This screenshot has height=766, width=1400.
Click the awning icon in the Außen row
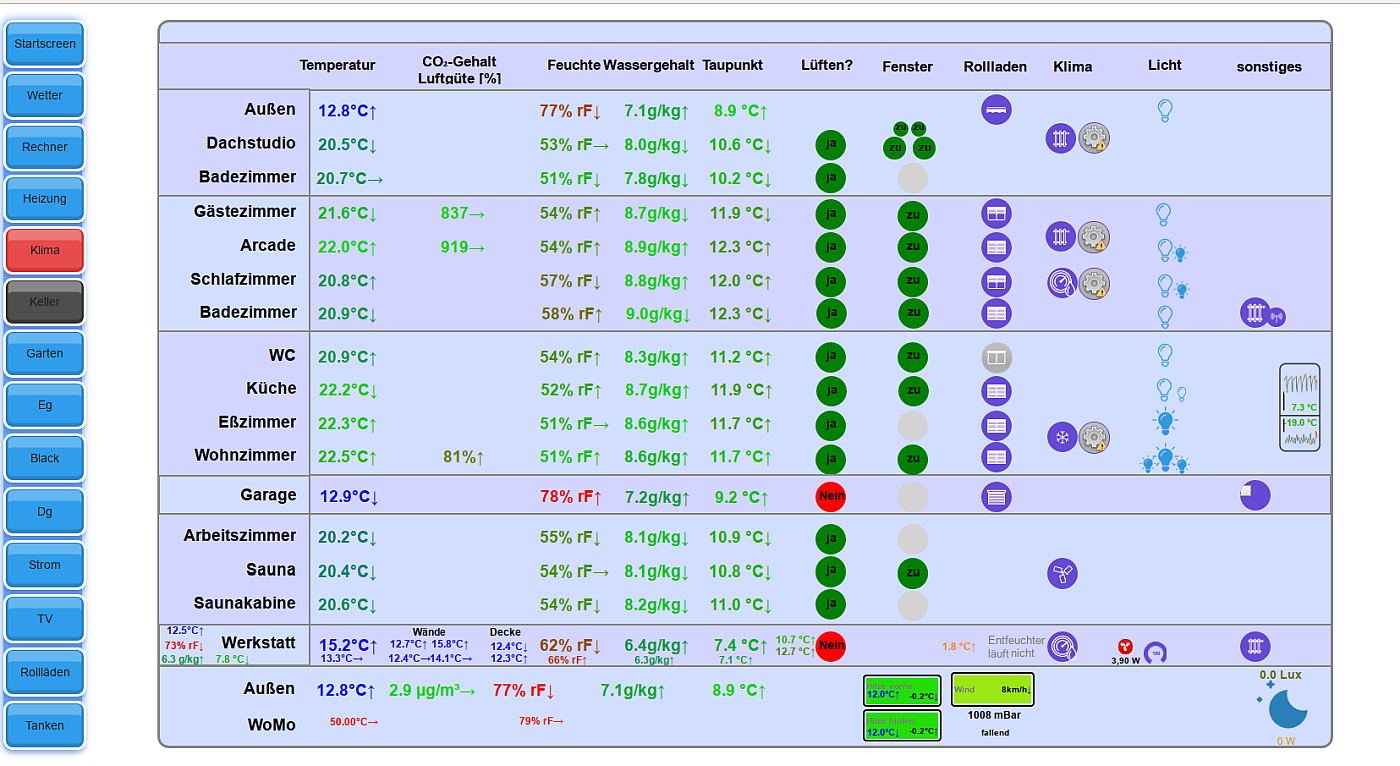(x=996, y=109)
